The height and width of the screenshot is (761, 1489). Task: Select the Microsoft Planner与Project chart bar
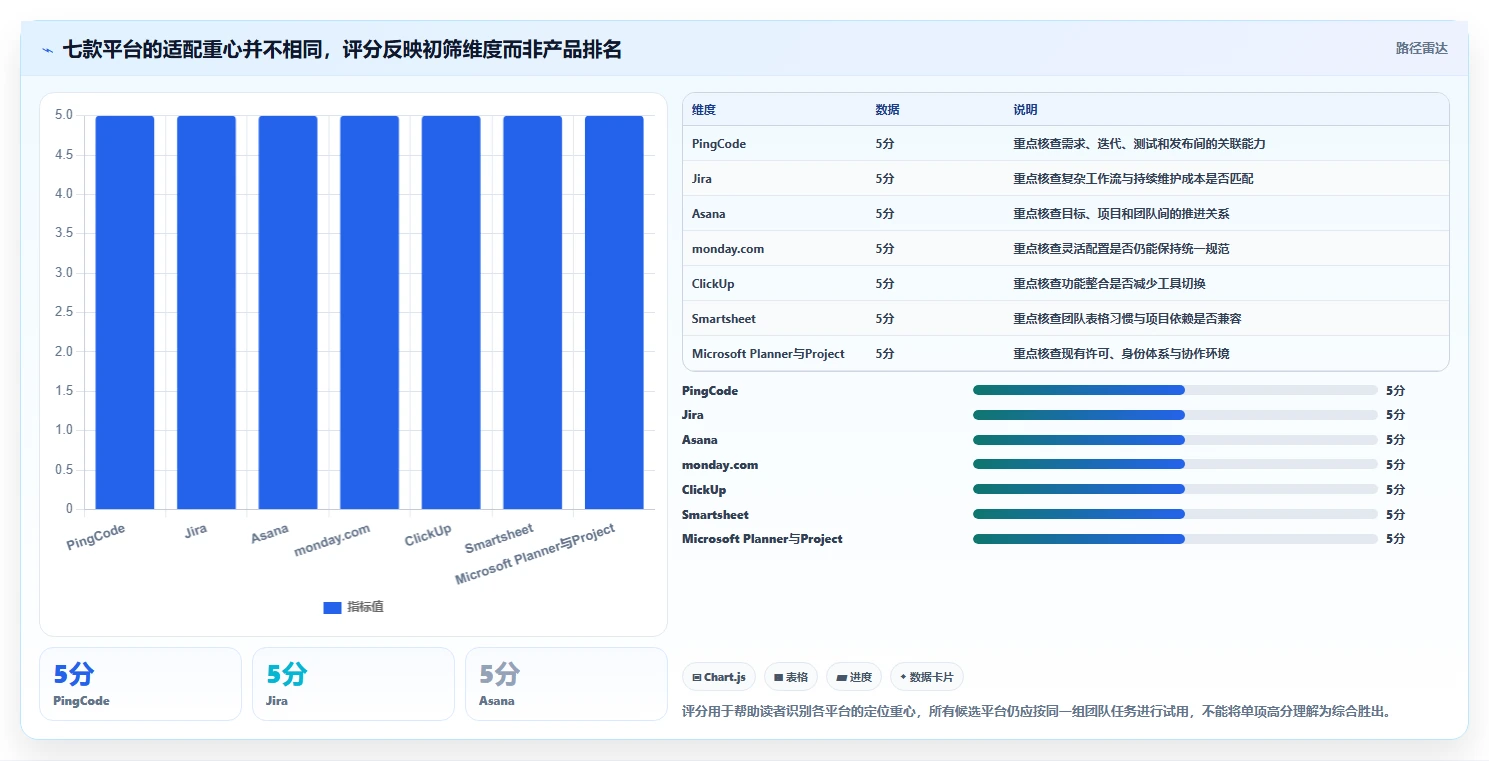[x=614, y=312]
